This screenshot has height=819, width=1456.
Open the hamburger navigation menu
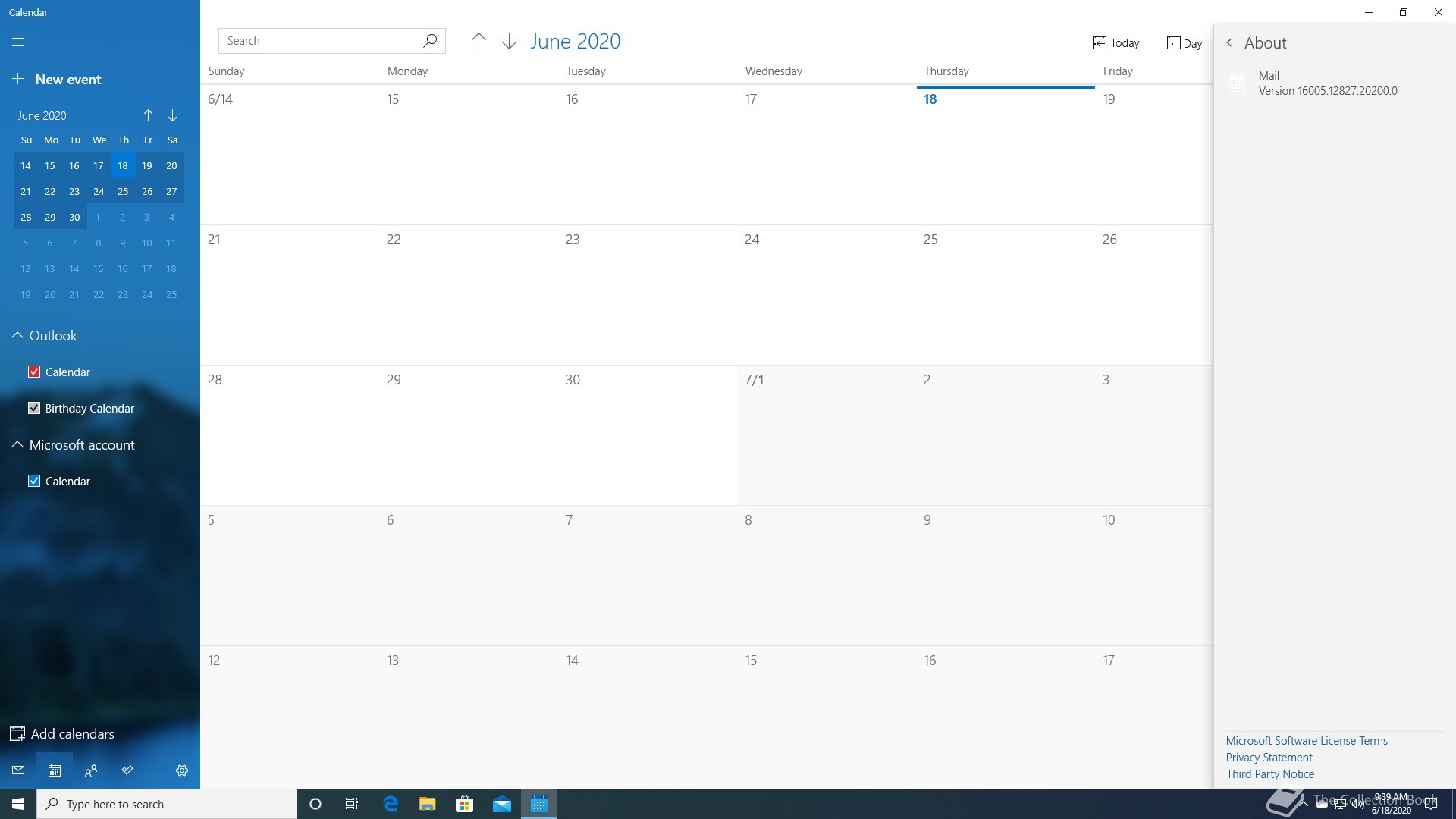(x=18, y=42)
